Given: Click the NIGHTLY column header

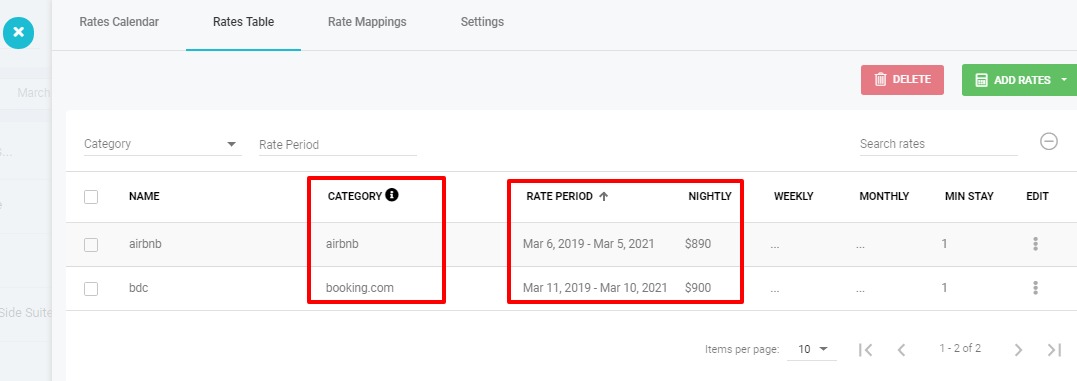Looking at the screenshot, I should [710, 196].
